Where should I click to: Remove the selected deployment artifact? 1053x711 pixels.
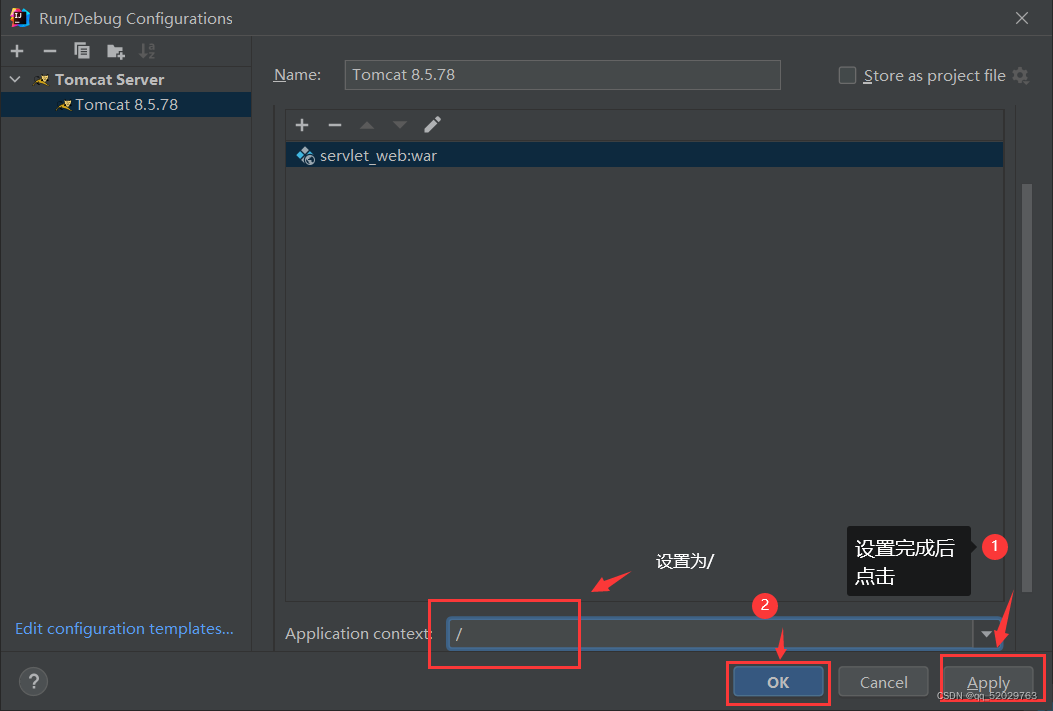(x=334, y=125)
